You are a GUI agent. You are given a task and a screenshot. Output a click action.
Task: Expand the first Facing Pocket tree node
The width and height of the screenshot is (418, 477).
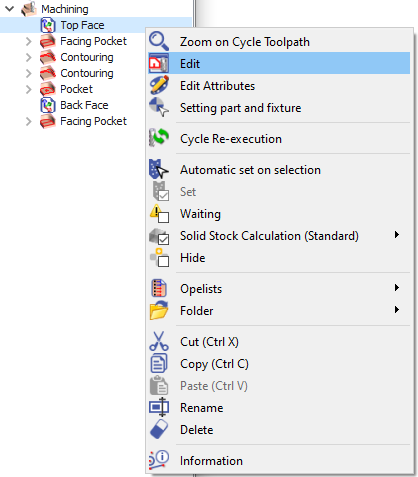(x=29, y=41)
